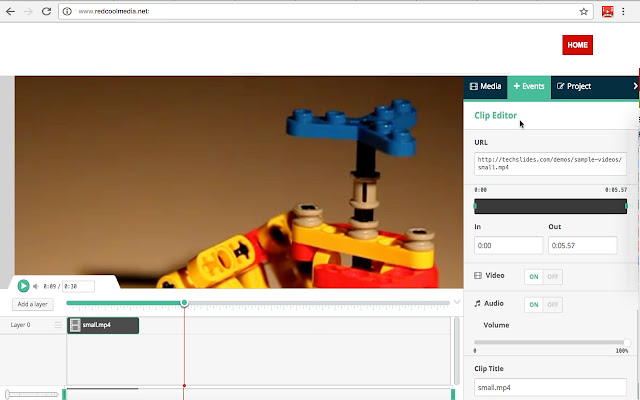
Task: Click the Layer 0 handle icon
Action: (x=58, y=325)
